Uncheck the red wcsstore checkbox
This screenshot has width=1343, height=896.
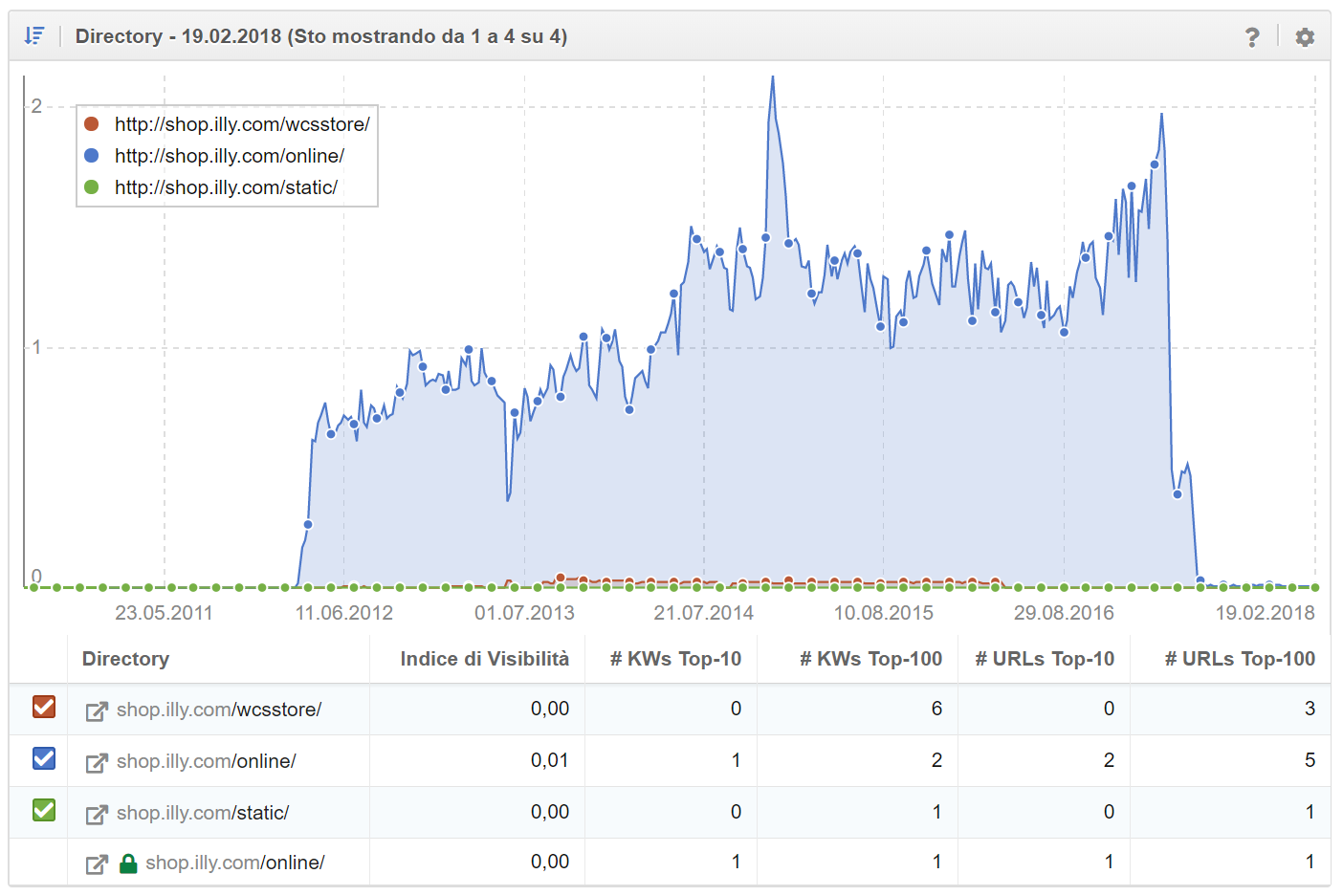click(x=44, y=708)
